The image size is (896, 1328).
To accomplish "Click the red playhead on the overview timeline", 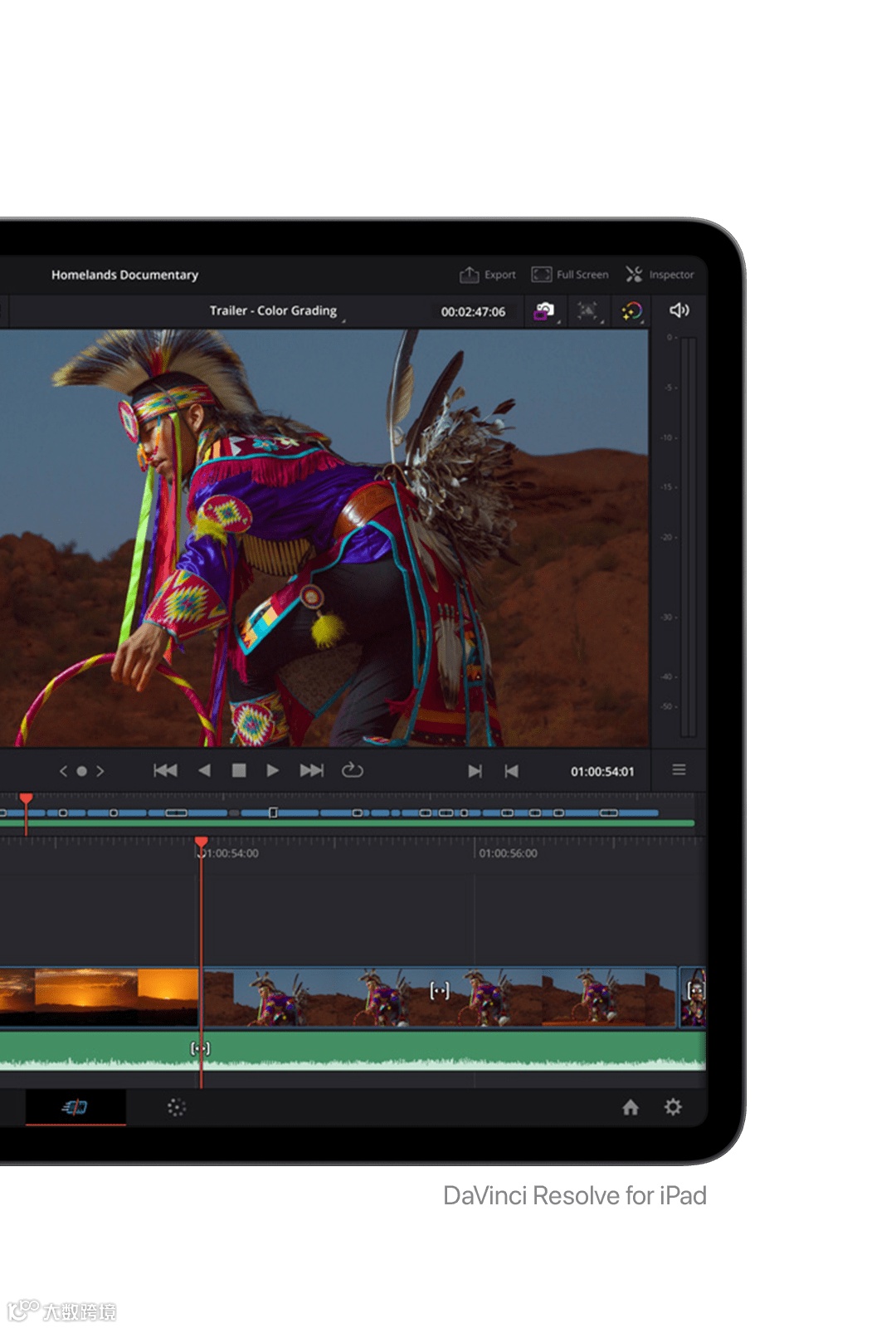I will click(27, 798).
